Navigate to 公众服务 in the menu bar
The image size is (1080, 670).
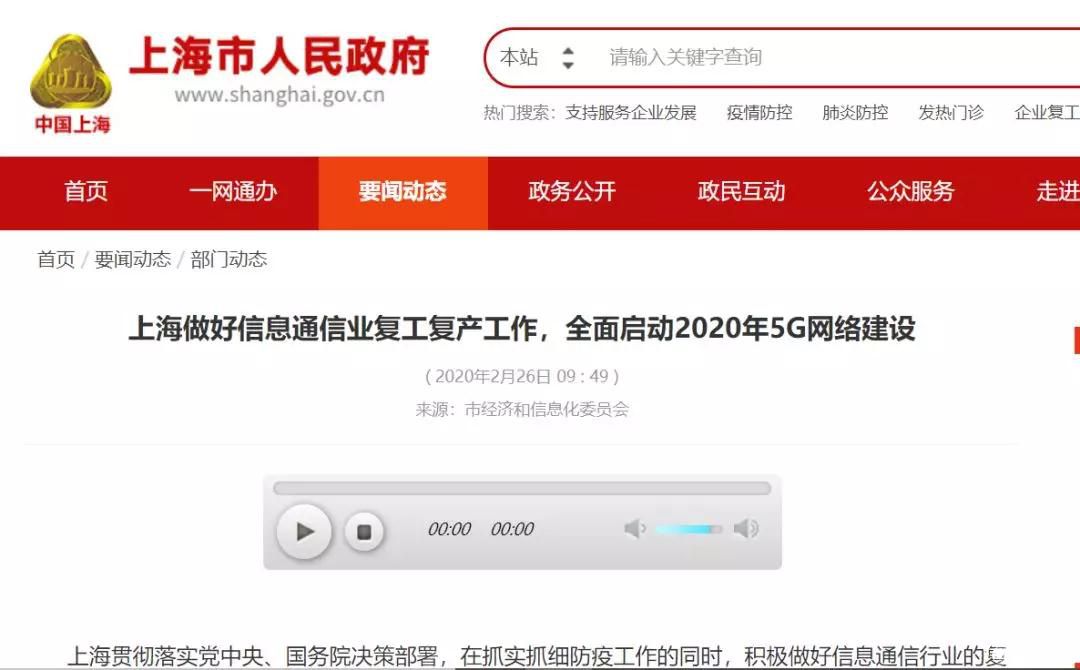click(x=910, y=192)
